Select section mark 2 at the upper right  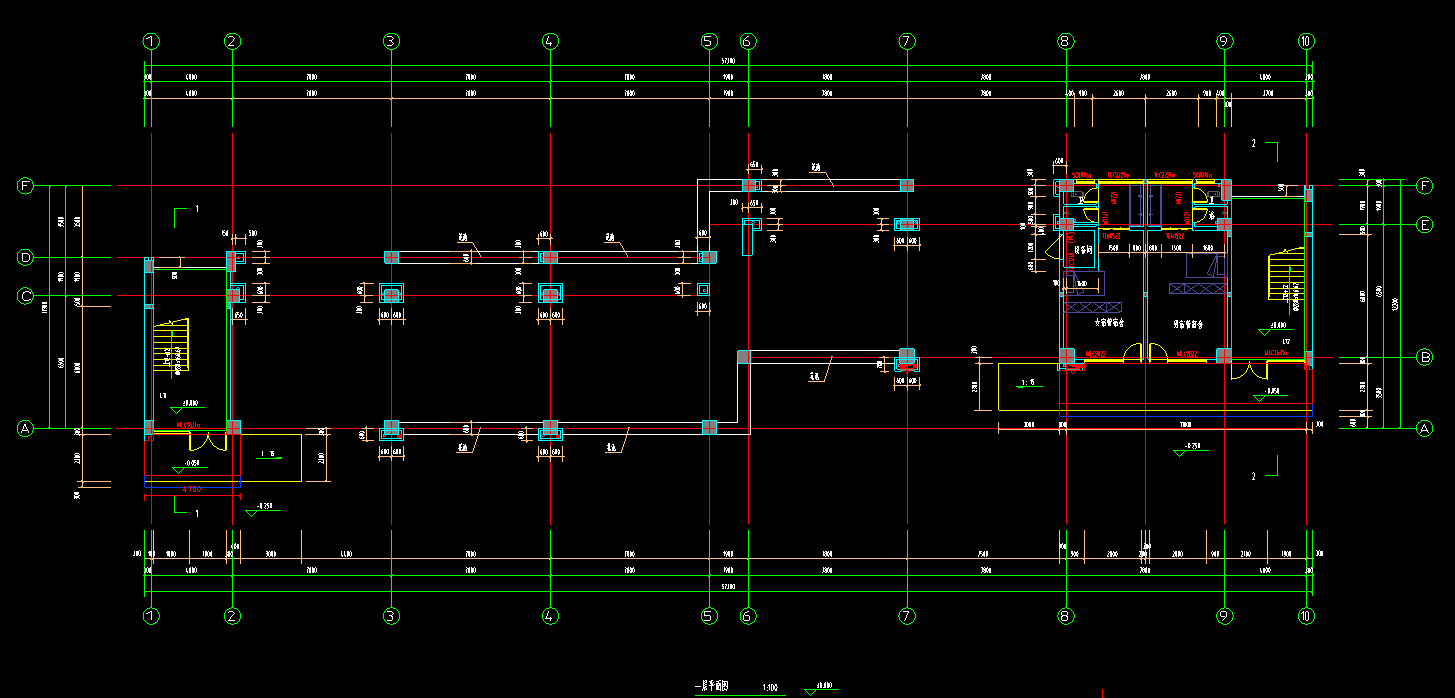1265,146
